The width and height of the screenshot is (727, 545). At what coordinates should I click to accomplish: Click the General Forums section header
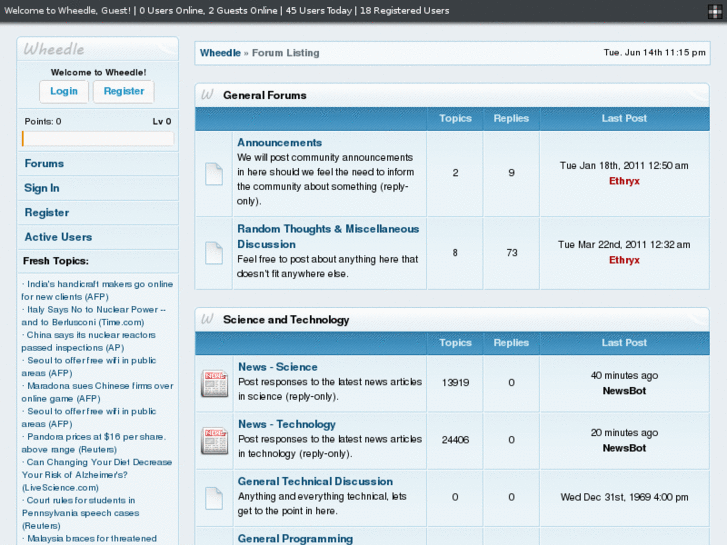coord(265,95)
